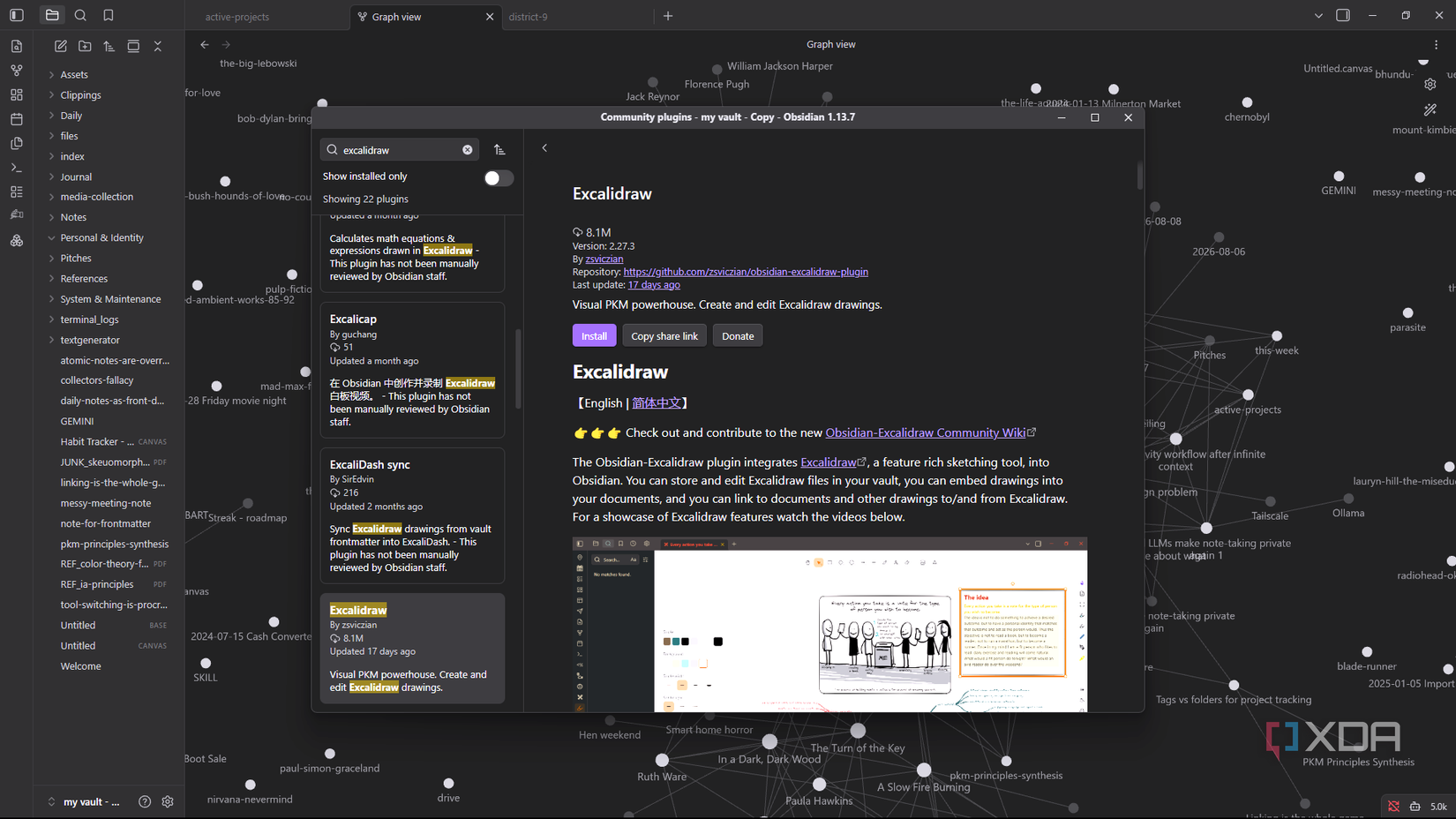This screenshot has height=819, width=1456.
Task: Create a new folder icon
Action: [85, 46]
